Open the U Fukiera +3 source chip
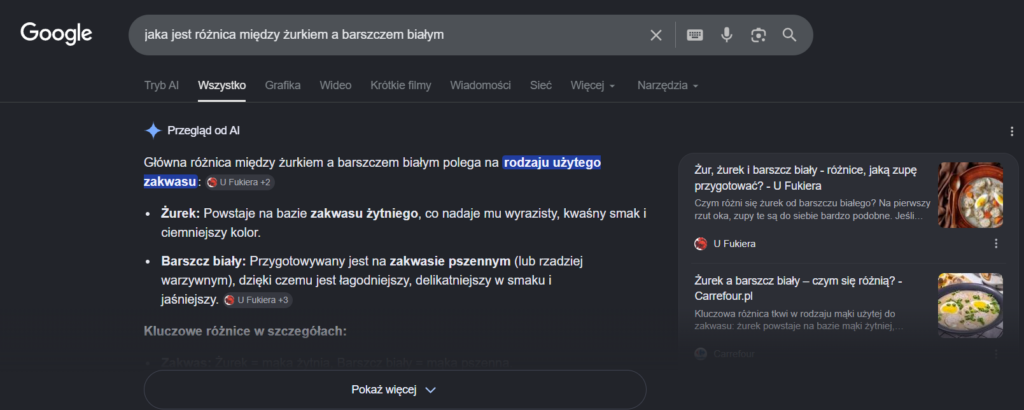1024x410 pixels. [x=258, y=300]
